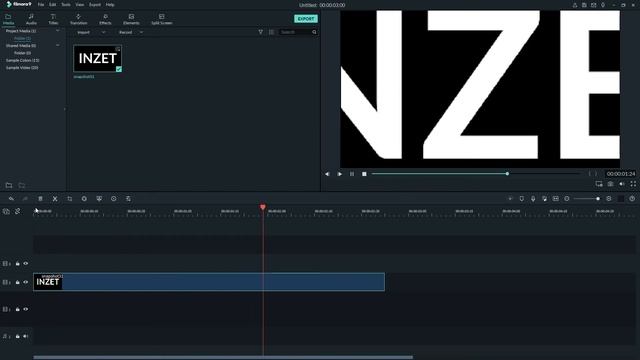Image resolution: width=640 pixels, height=360 pixels.
Task: Click the zoom to fit timeline icon
Action: [556, 199]
